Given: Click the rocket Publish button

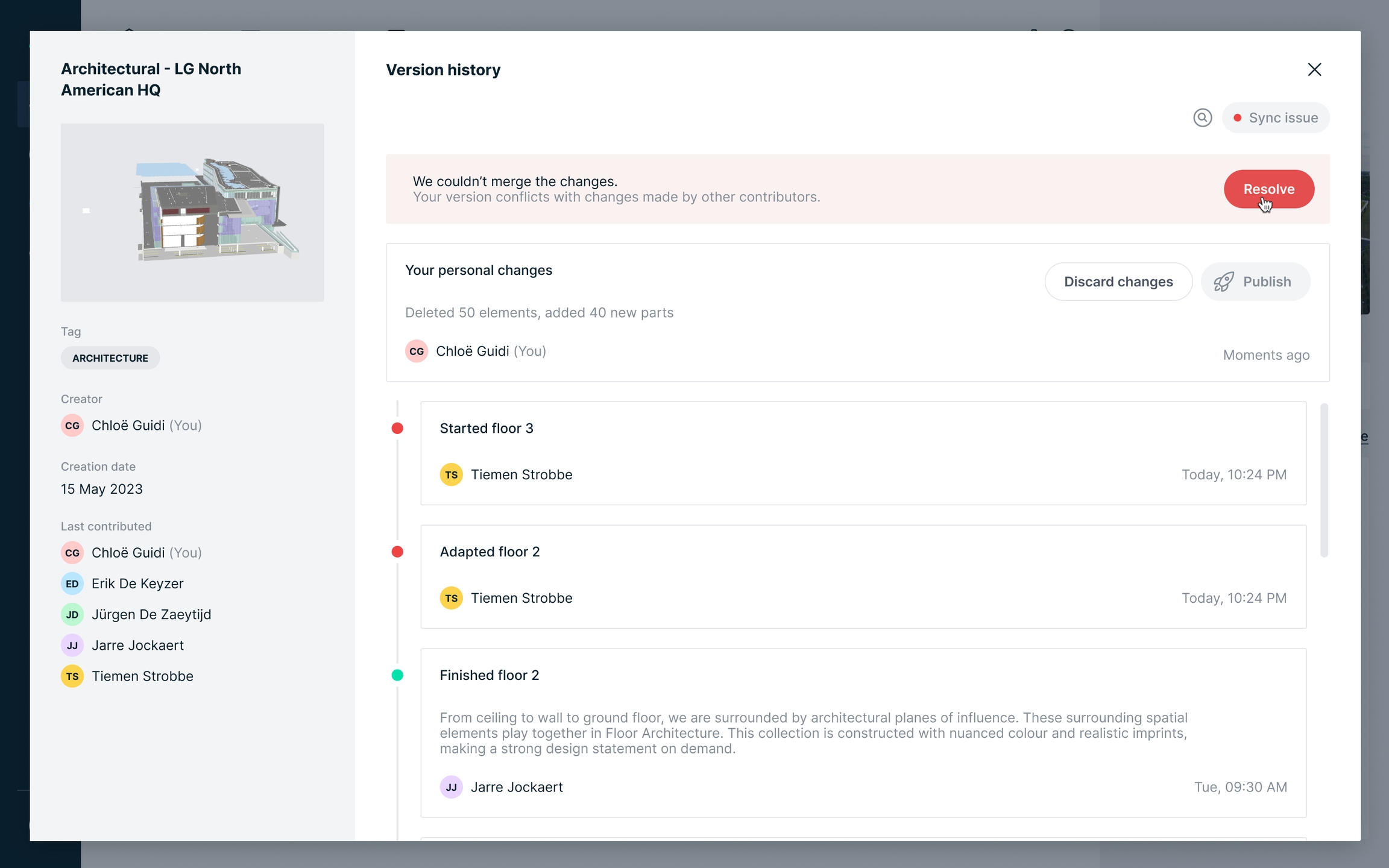Looking at the screenshot, I should (1255, 281).
